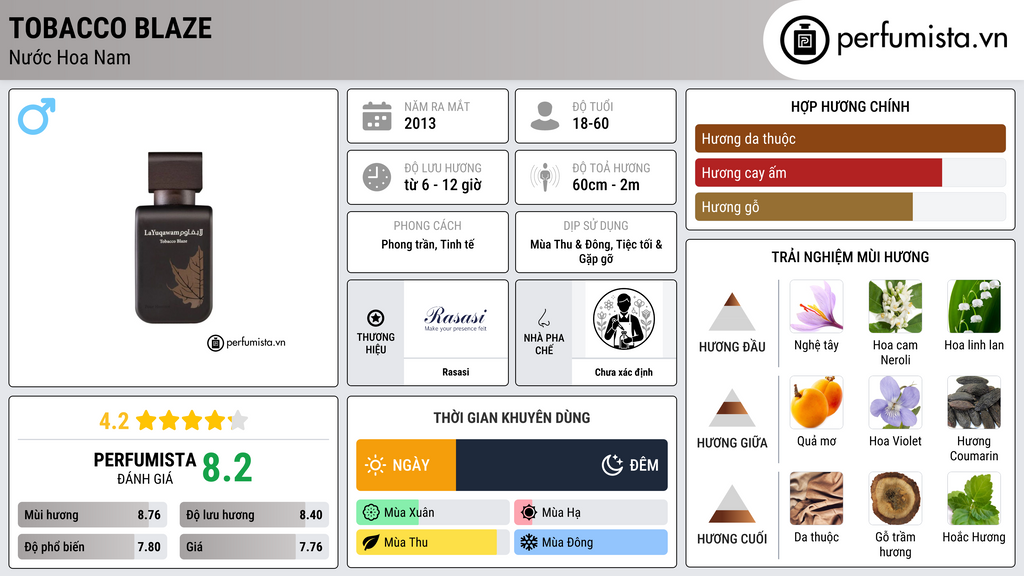Click the Hoắc Hương patchouli thumbnail
The image size is (1024, 576).
[974, 499]
